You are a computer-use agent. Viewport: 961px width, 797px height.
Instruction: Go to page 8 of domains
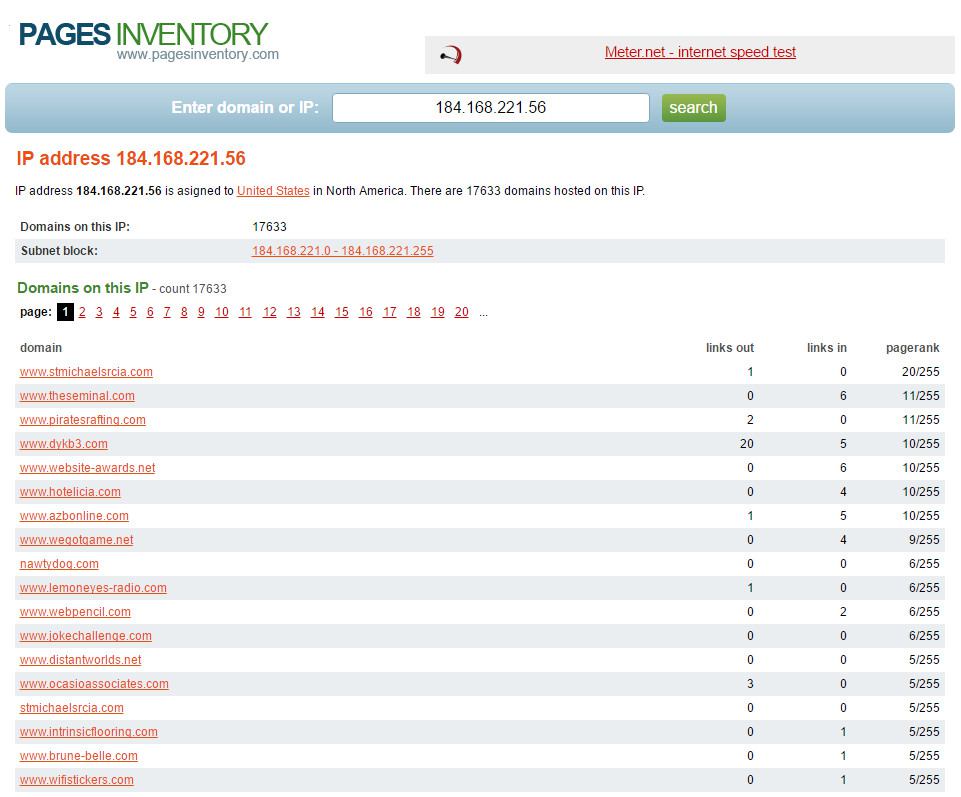coord(184,312)
